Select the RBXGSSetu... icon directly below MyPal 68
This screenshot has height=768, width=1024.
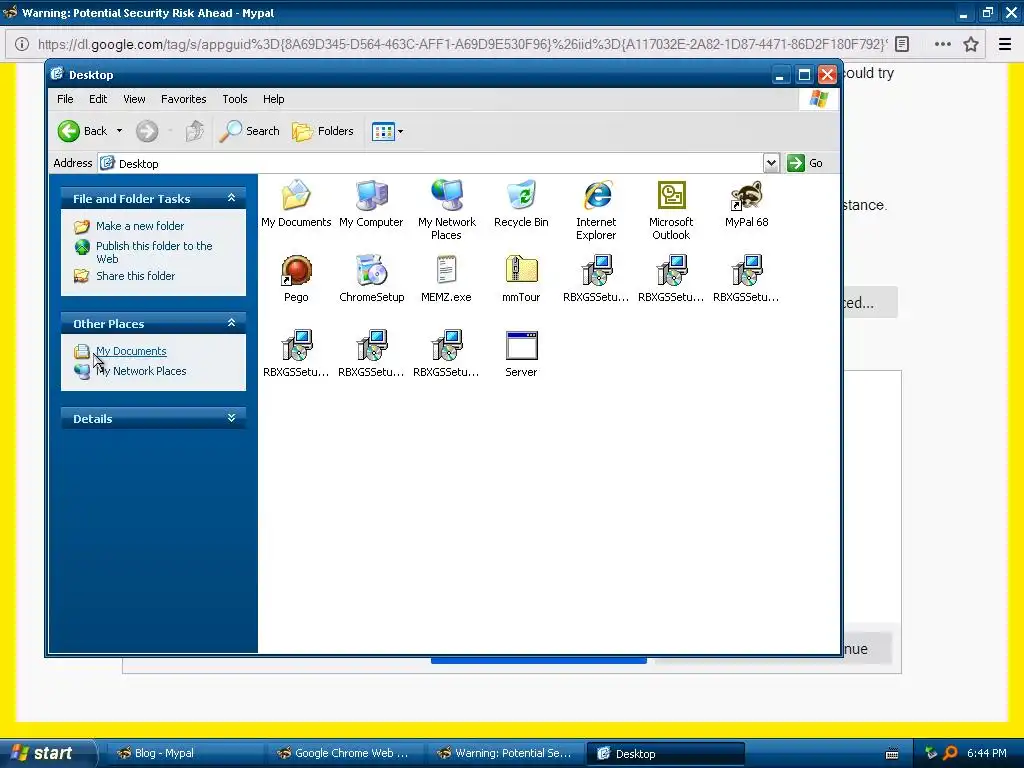point(746,279)
